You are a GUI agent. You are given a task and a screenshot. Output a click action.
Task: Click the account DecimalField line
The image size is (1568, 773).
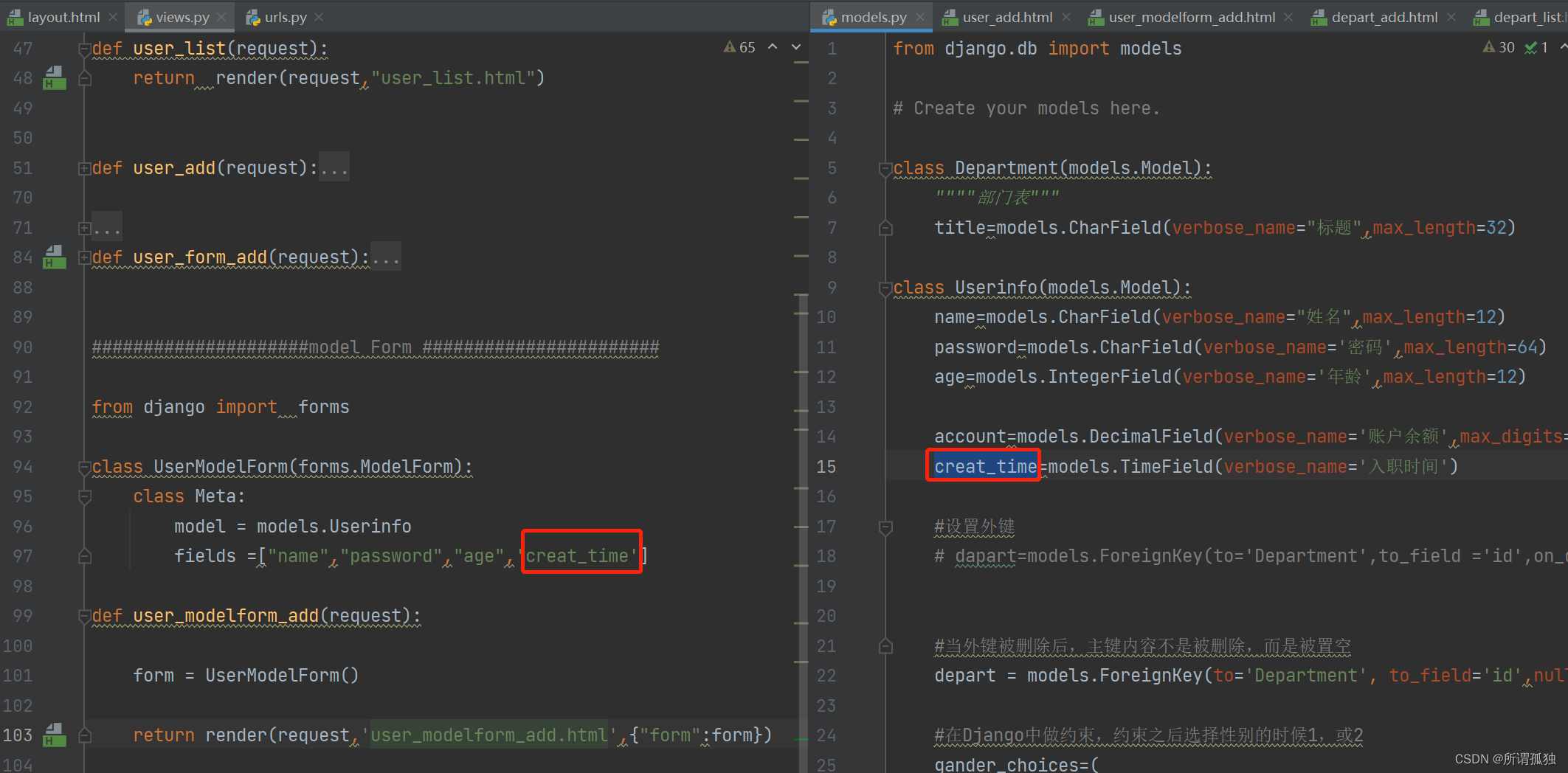pyautogui.click(x=1251, y=436)
